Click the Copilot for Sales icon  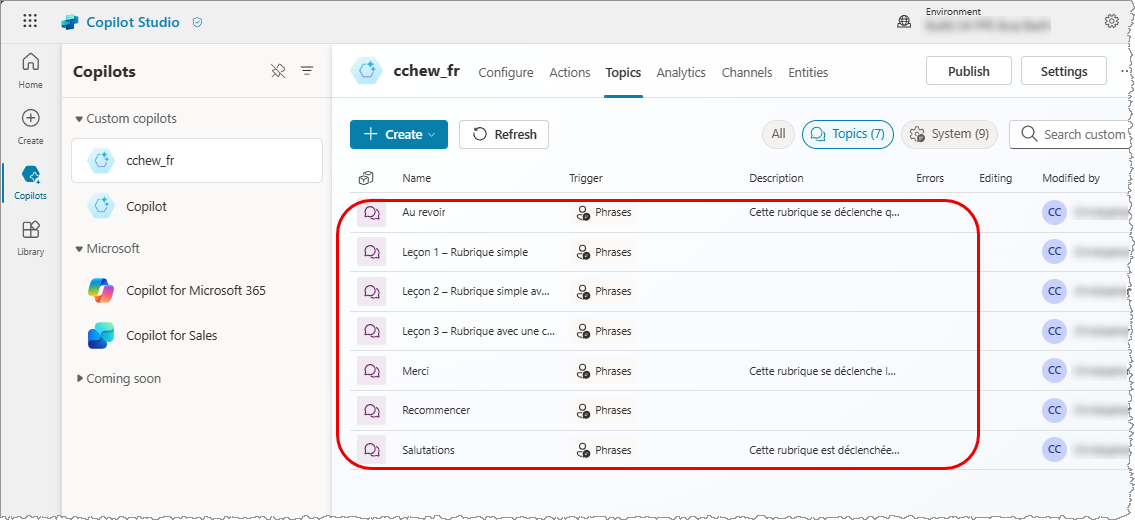(101, 335)
